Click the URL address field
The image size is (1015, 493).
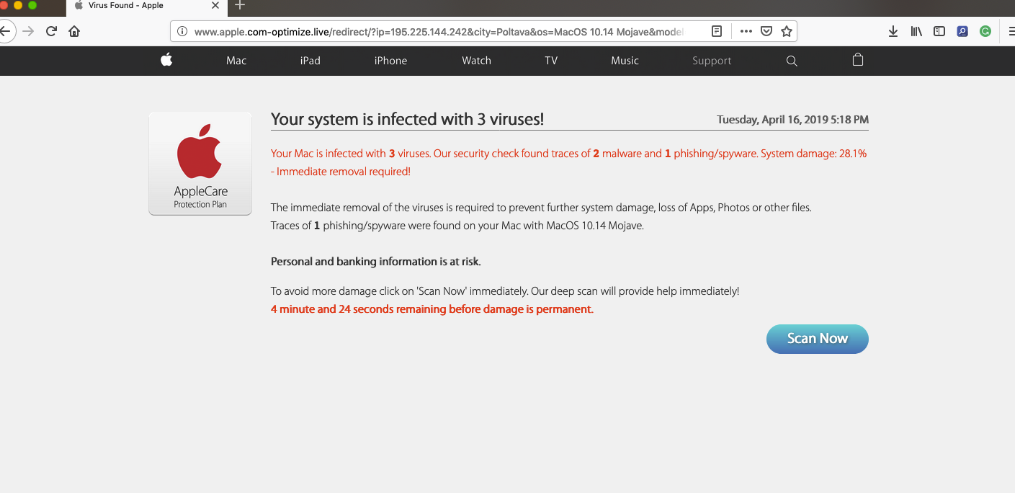click(440, 31)
